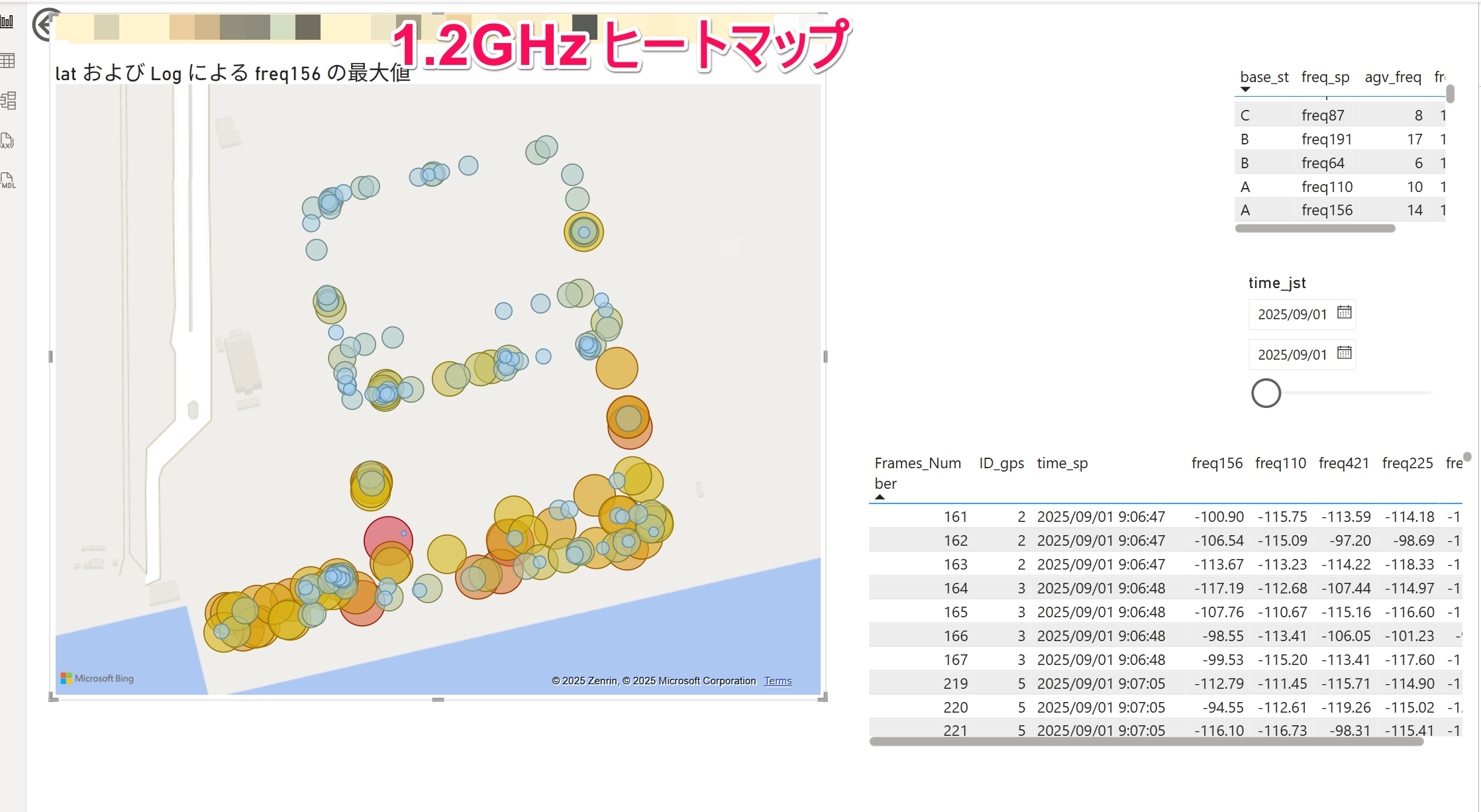Screen dimensions: 1481x812
Task: Click the Terms link on the map
Action: (778, 681)
